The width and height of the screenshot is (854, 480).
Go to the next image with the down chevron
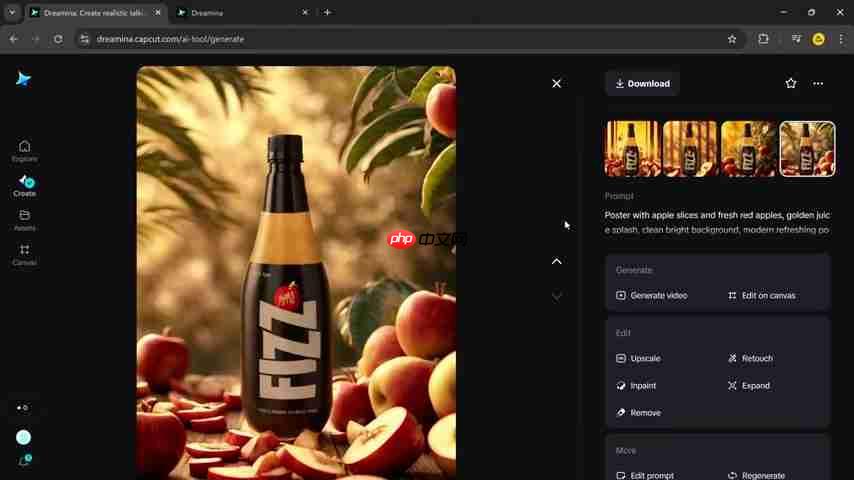coord(557,296)
